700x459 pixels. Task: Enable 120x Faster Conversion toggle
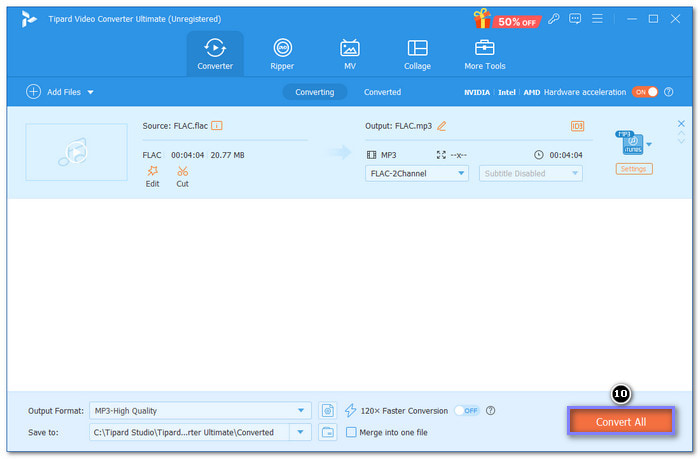(467, 410)
